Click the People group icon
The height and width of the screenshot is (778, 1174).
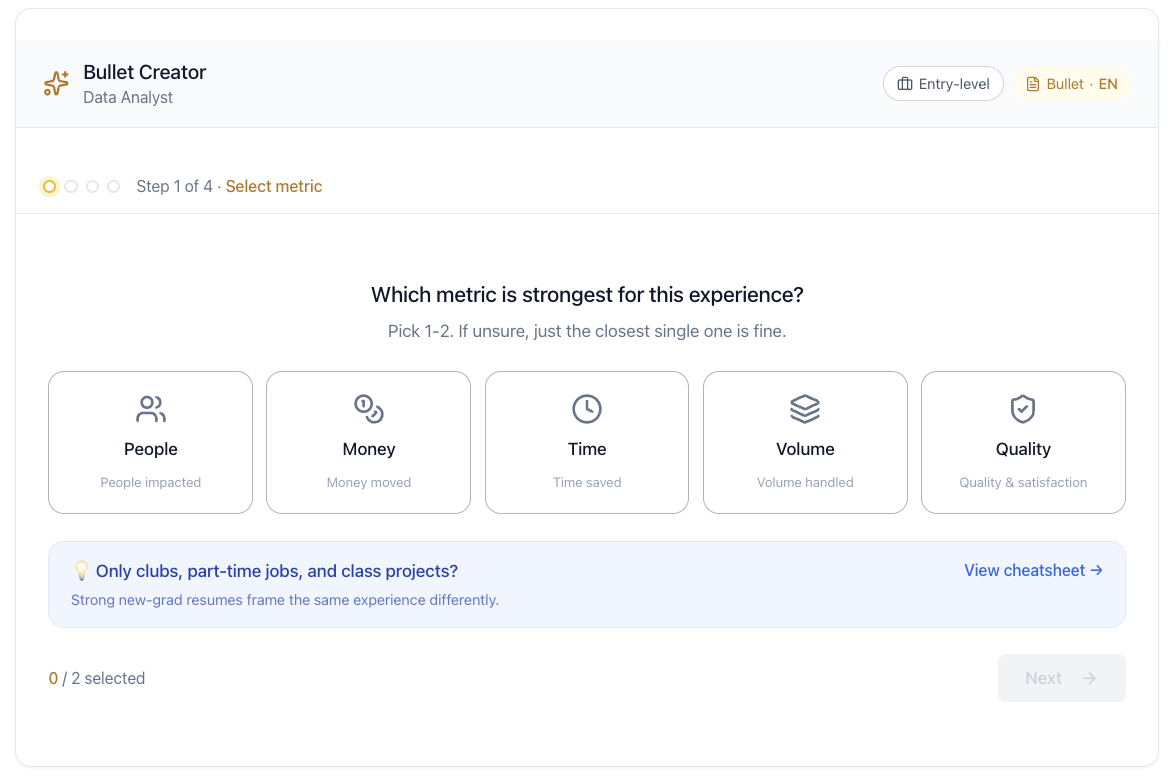[x=150, y=409]
